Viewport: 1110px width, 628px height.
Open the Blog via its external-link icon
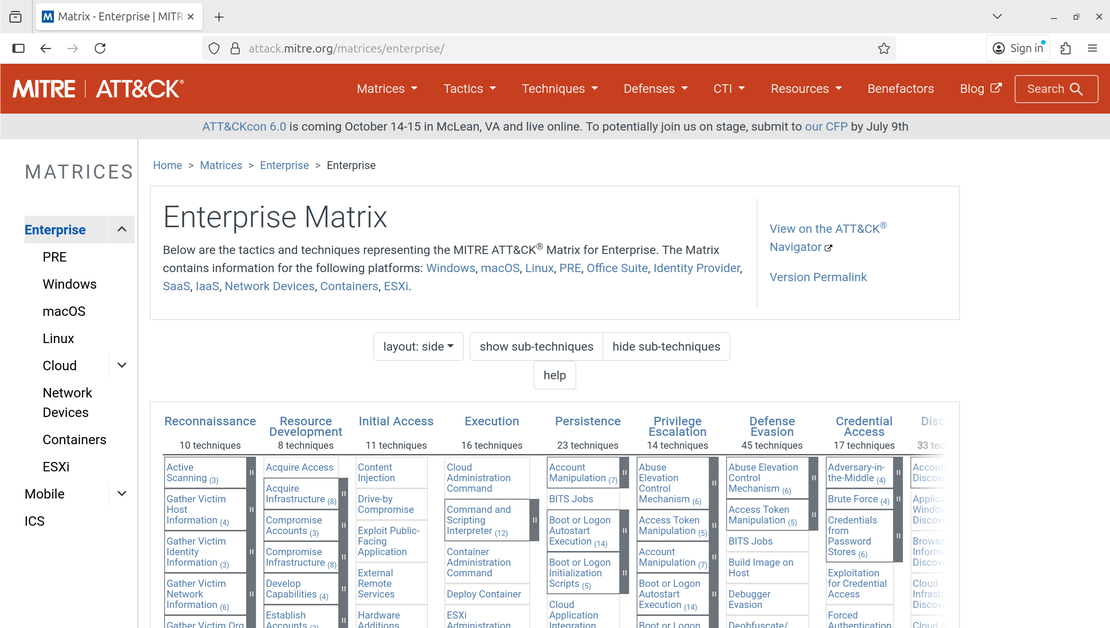click(x=994, y=88)
